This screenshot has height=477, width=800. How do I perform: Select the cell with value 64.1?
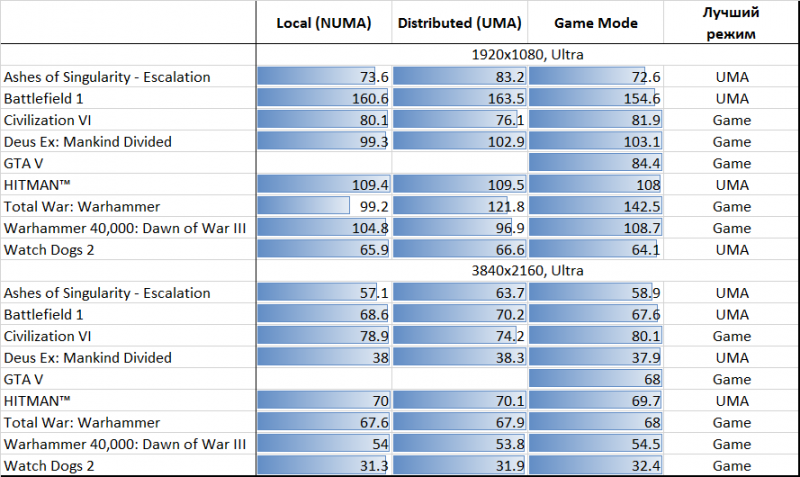[595, 249]
